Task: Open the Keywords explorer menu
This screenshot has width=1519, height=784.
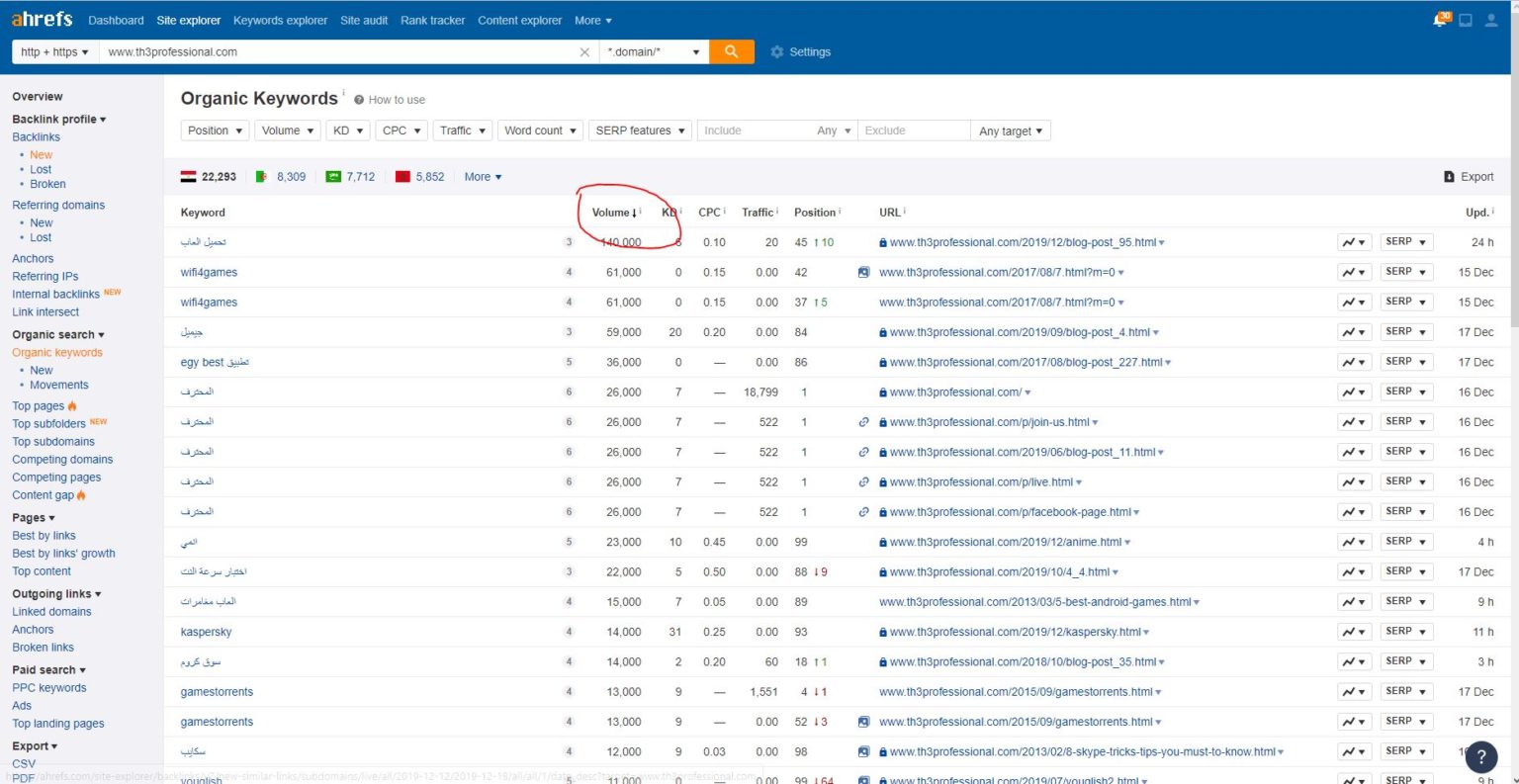Action: coord(280,20)
